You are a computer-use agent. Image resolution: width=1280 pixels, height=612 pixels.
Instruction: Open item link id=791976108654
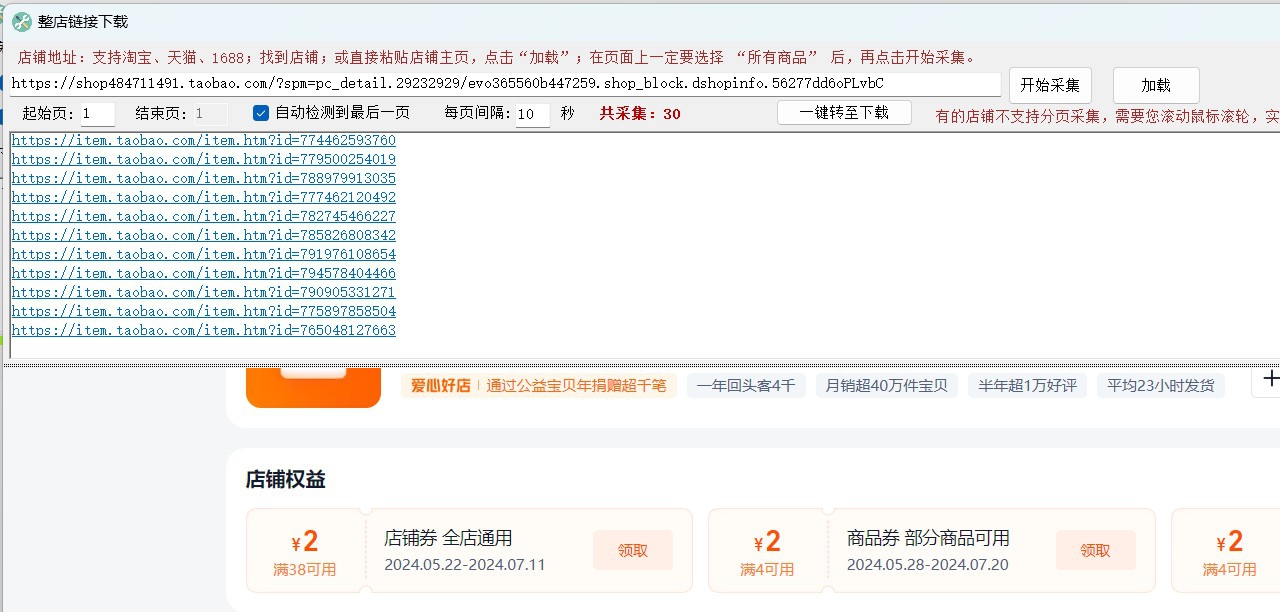pos(204,255)
